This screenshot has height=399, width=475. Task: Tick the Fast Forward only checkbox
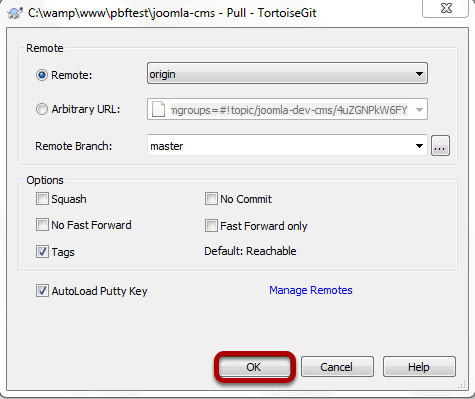point(211,226)
